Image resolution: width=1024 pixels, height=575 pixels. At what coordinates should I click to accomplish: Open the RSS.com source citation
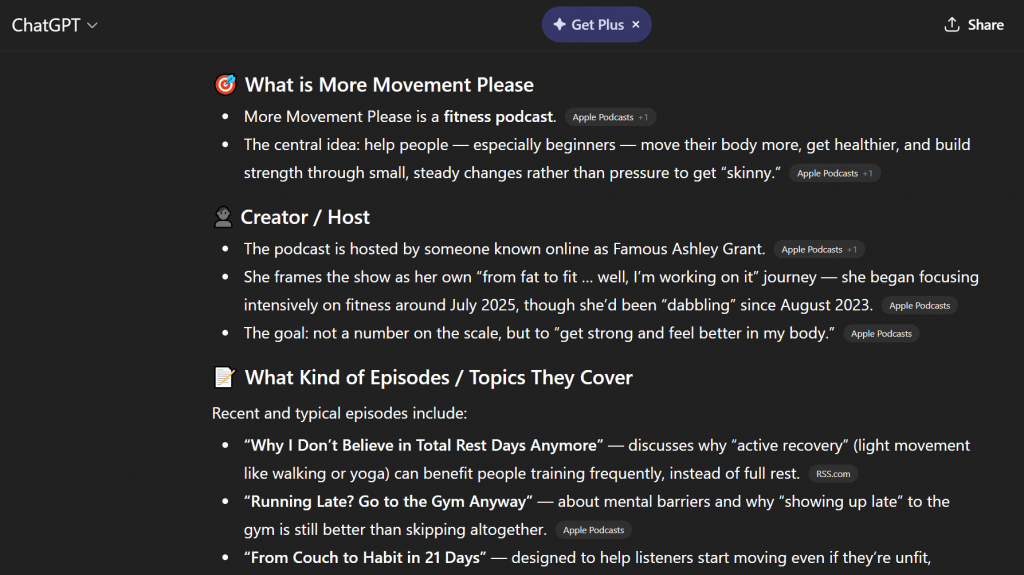(x=833, y=473)
